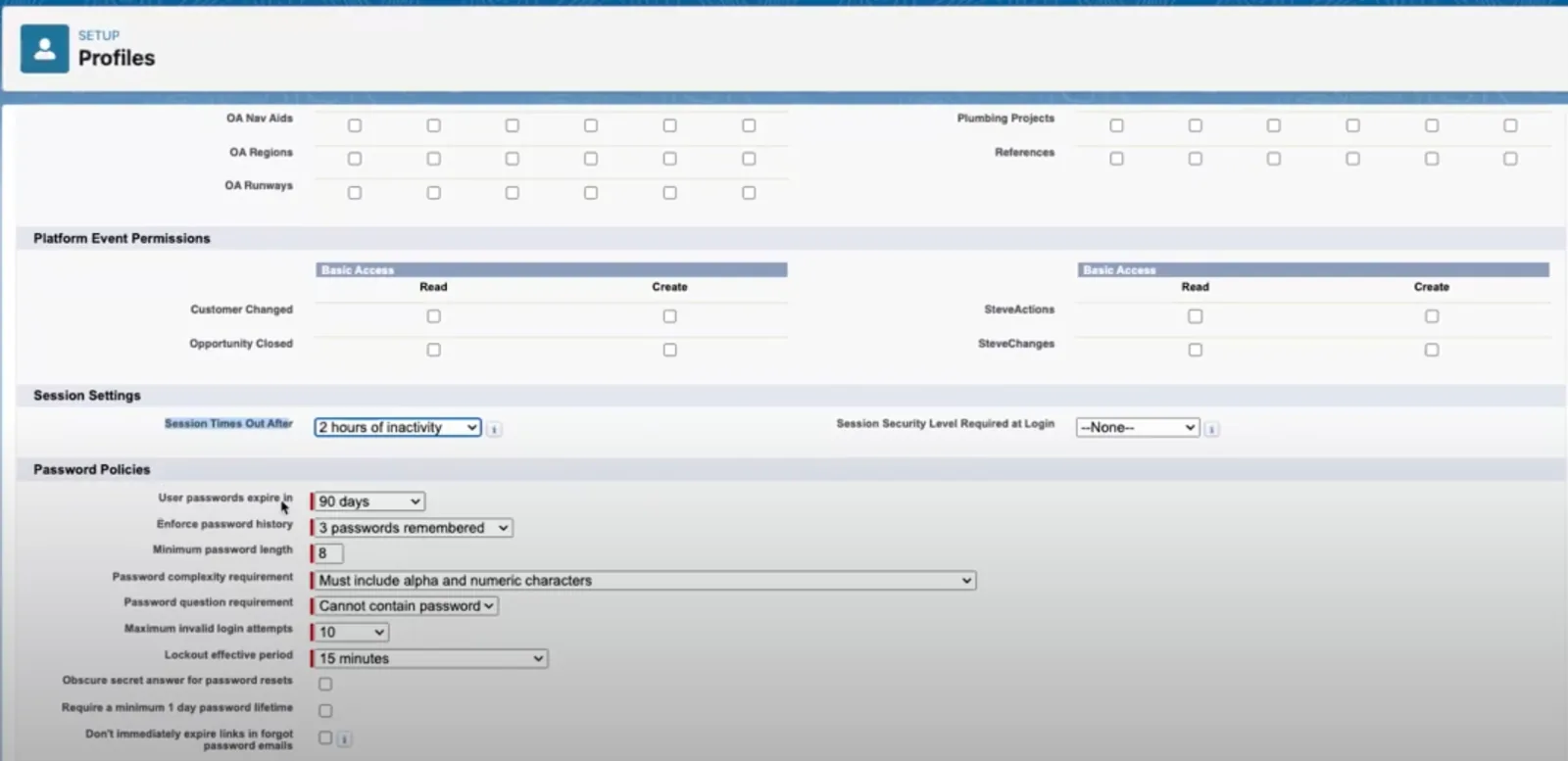The image size is (1568, 761).
Task: Click info icon next to expire links checkbox
Action: [x=344, y=739]
